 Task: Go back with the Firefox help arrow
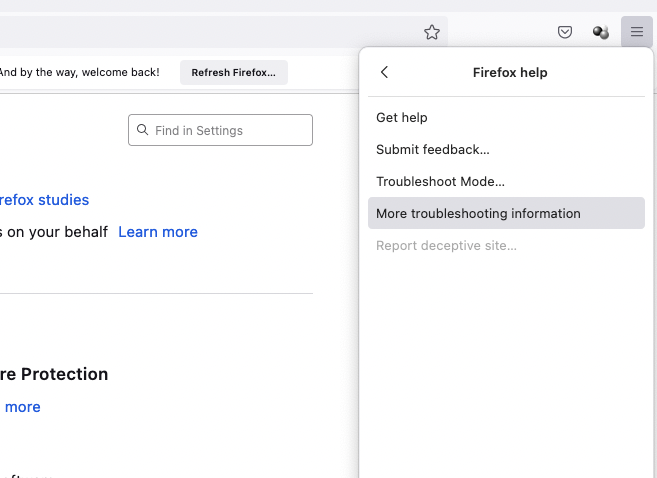384,72
